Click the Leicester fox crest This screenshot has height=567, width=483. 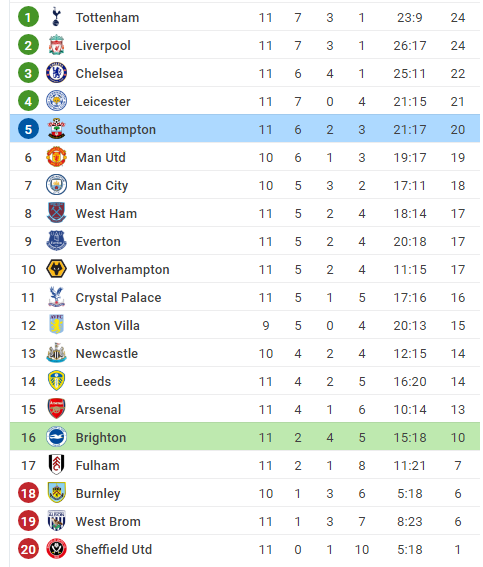coord(56,101)
